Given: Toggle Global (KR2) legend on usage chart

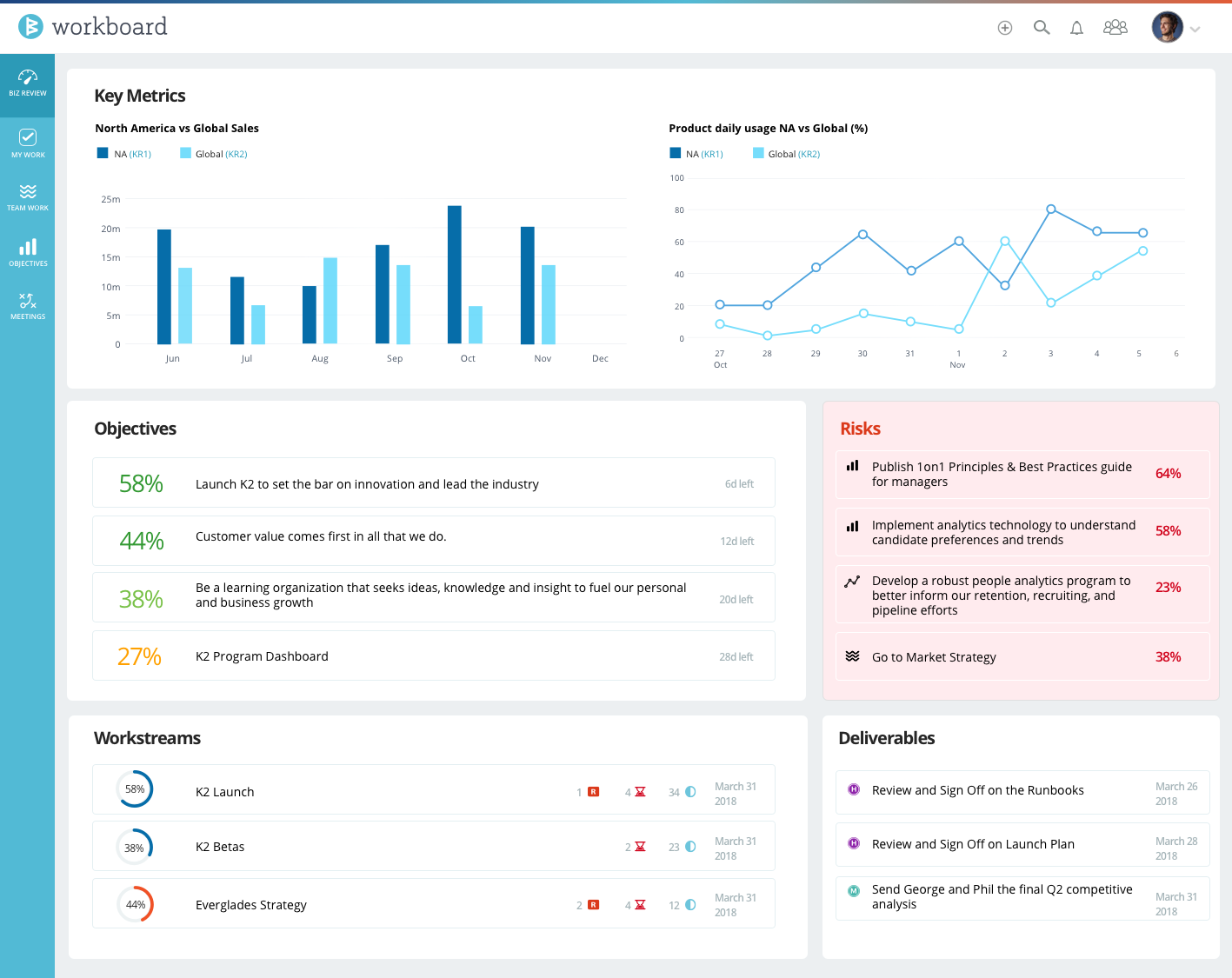Looking at the screenshot, I should 785,153.
